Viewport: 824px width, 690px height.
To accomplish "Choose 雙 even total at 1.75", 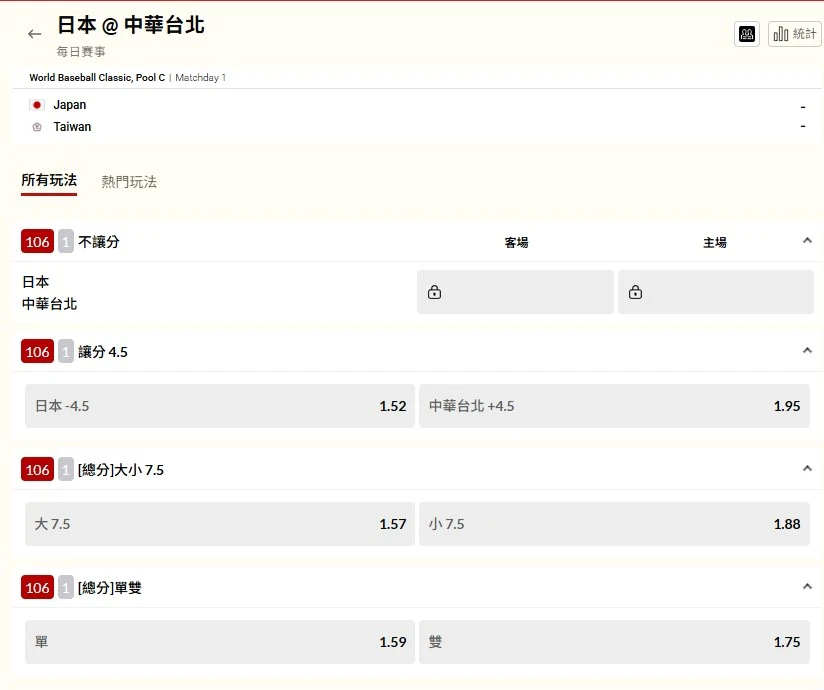I will [614, 642].
